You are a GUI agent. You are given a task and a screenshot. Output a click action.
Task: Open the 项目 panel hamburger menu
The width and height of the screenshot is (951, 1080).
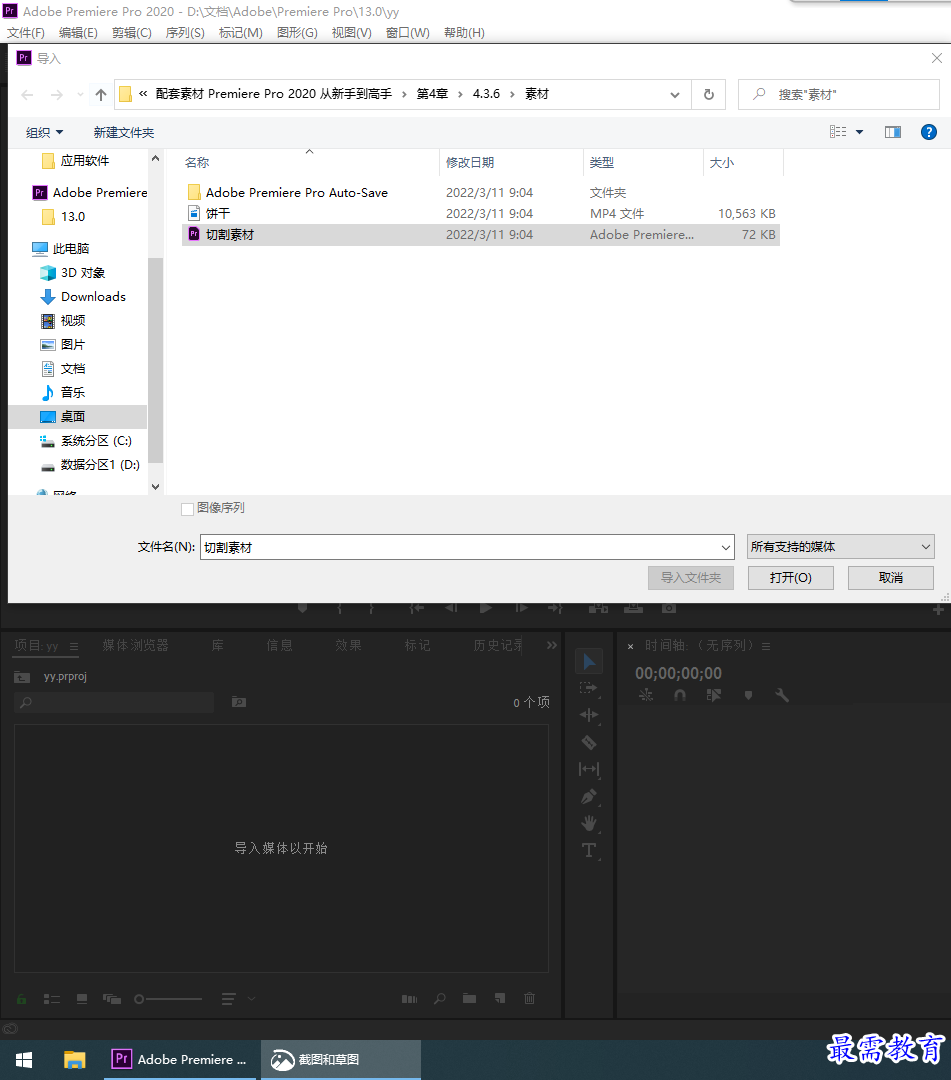pos(74,646)
